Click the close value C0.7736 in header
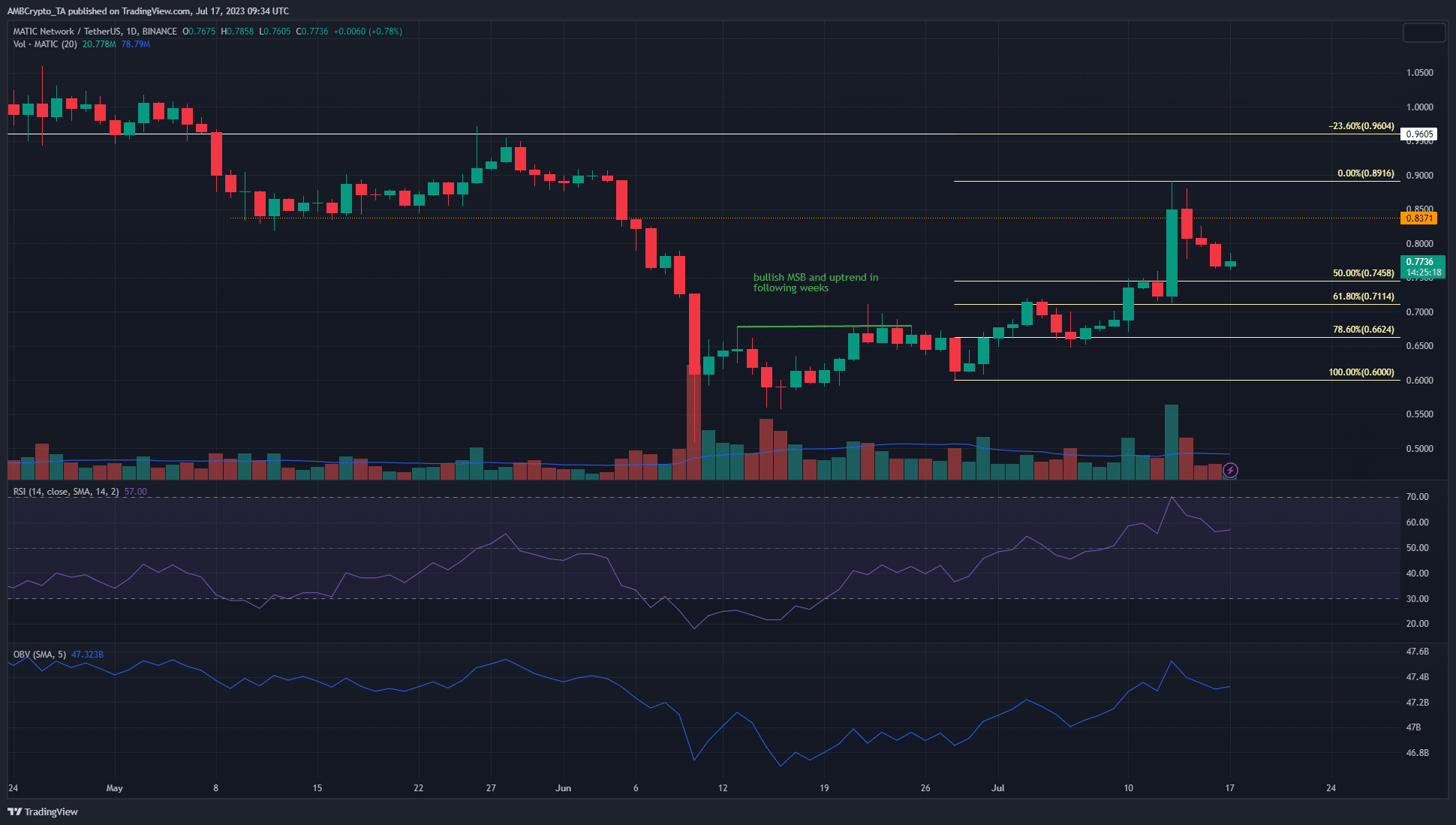1456x825 pixels. pyautogui.click(x=312, y=32)
